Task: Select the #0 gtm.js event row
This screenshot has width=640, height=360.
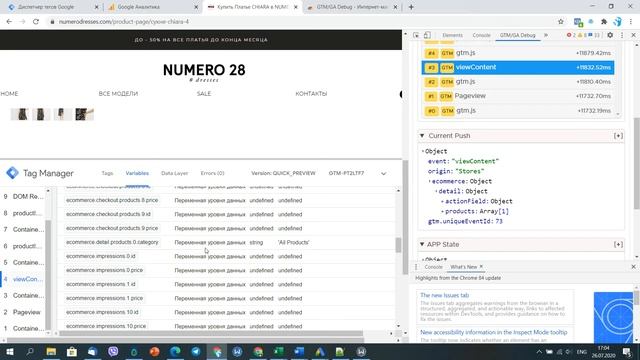Action: coord(518,111)
